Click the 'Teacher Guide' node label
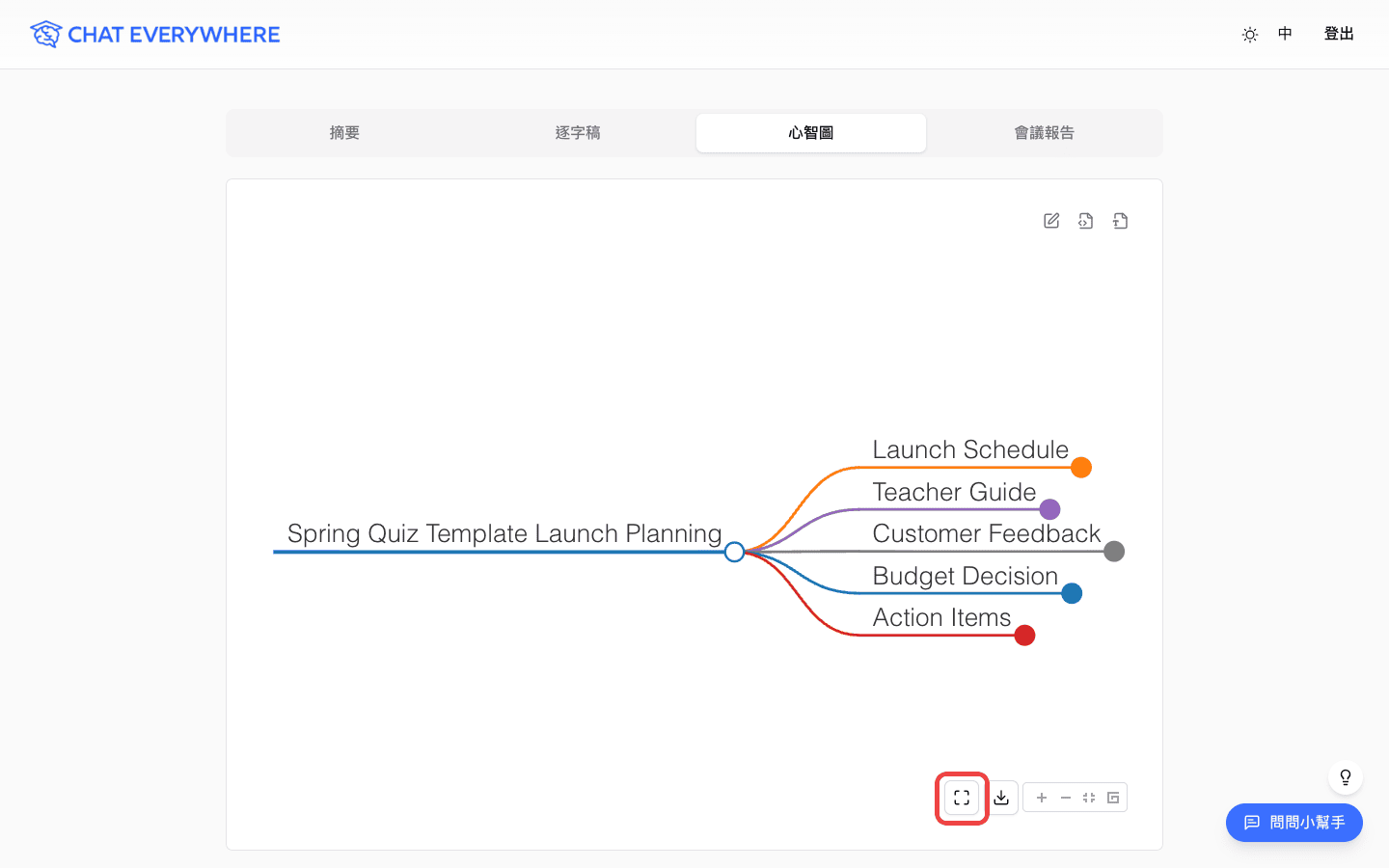Screen dimensions: 1389x868 coord(954,492)
